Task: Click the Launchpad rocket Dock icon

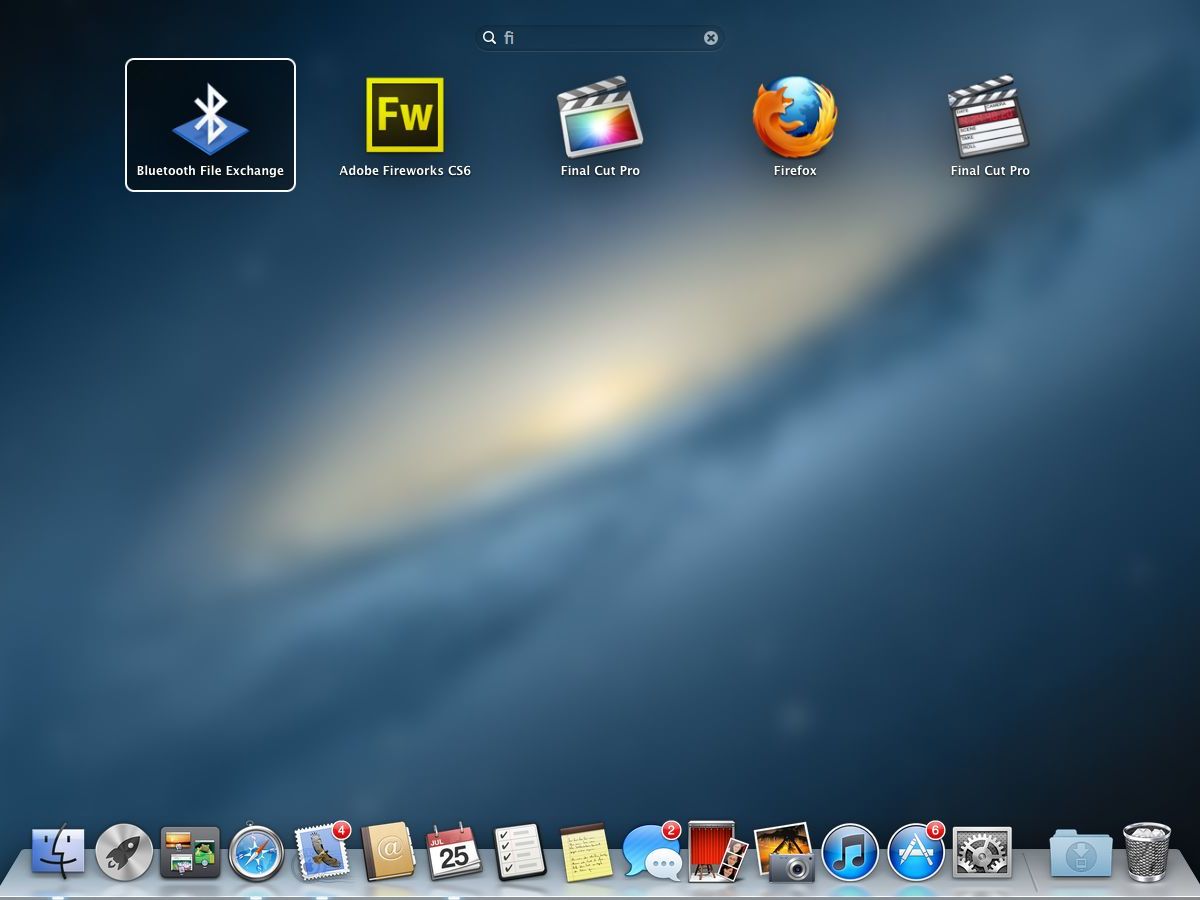Action: click(x=124, y=852)
